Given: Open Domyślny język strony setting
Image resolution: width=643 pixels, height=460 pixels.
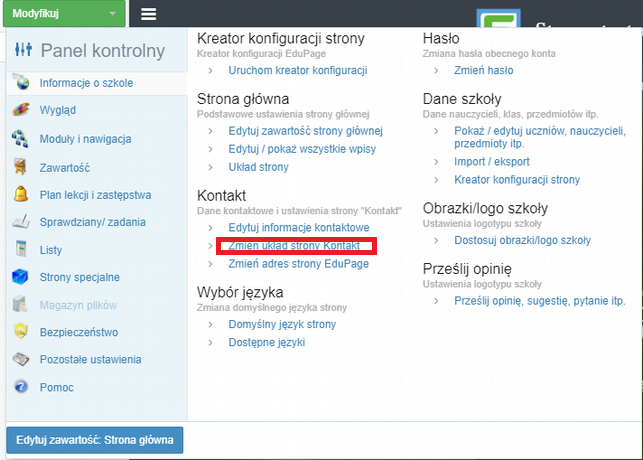Looking at the screenshot, I should tap(282, 325).
